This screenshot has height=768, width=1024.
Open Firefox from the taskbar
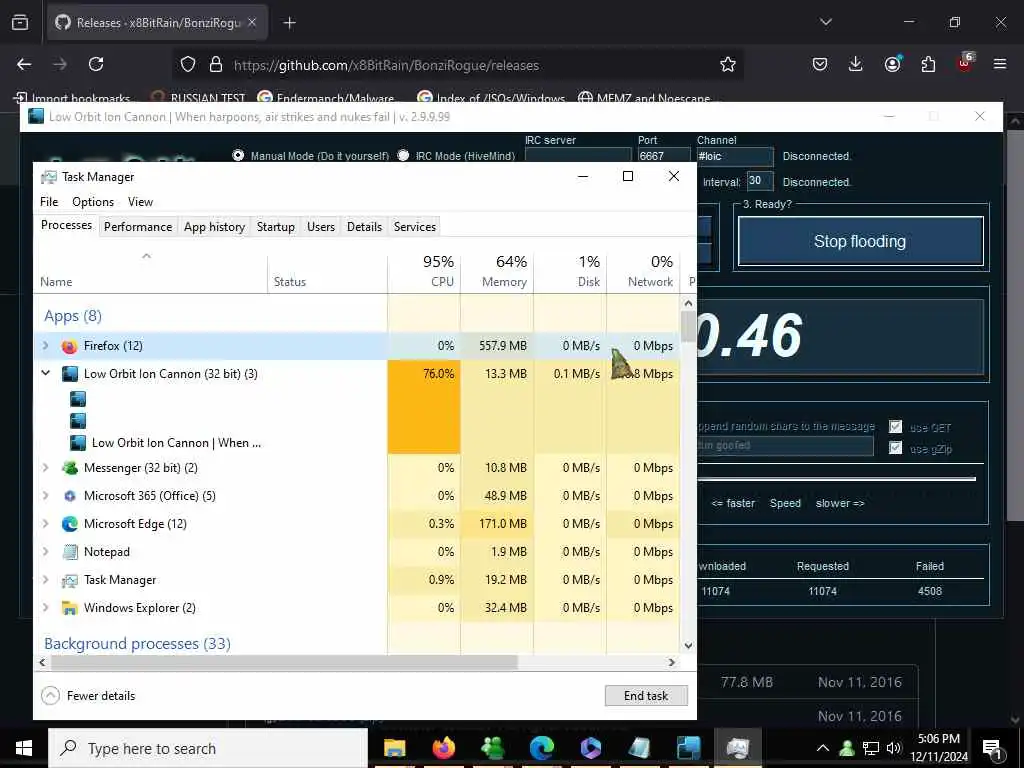tap(443, 748)
